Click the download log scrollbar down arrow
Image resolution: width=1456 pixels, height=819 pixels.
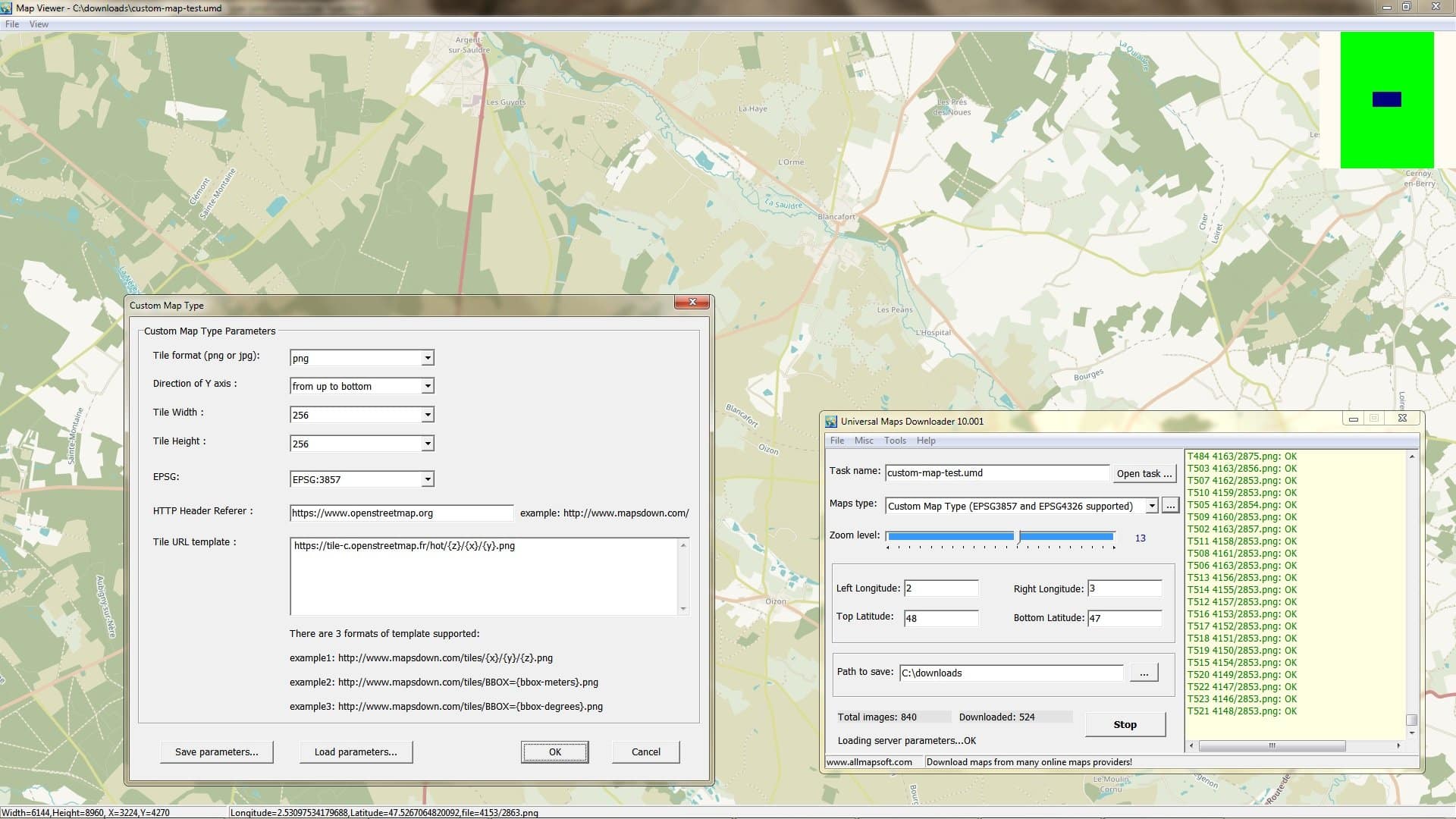1411,732
